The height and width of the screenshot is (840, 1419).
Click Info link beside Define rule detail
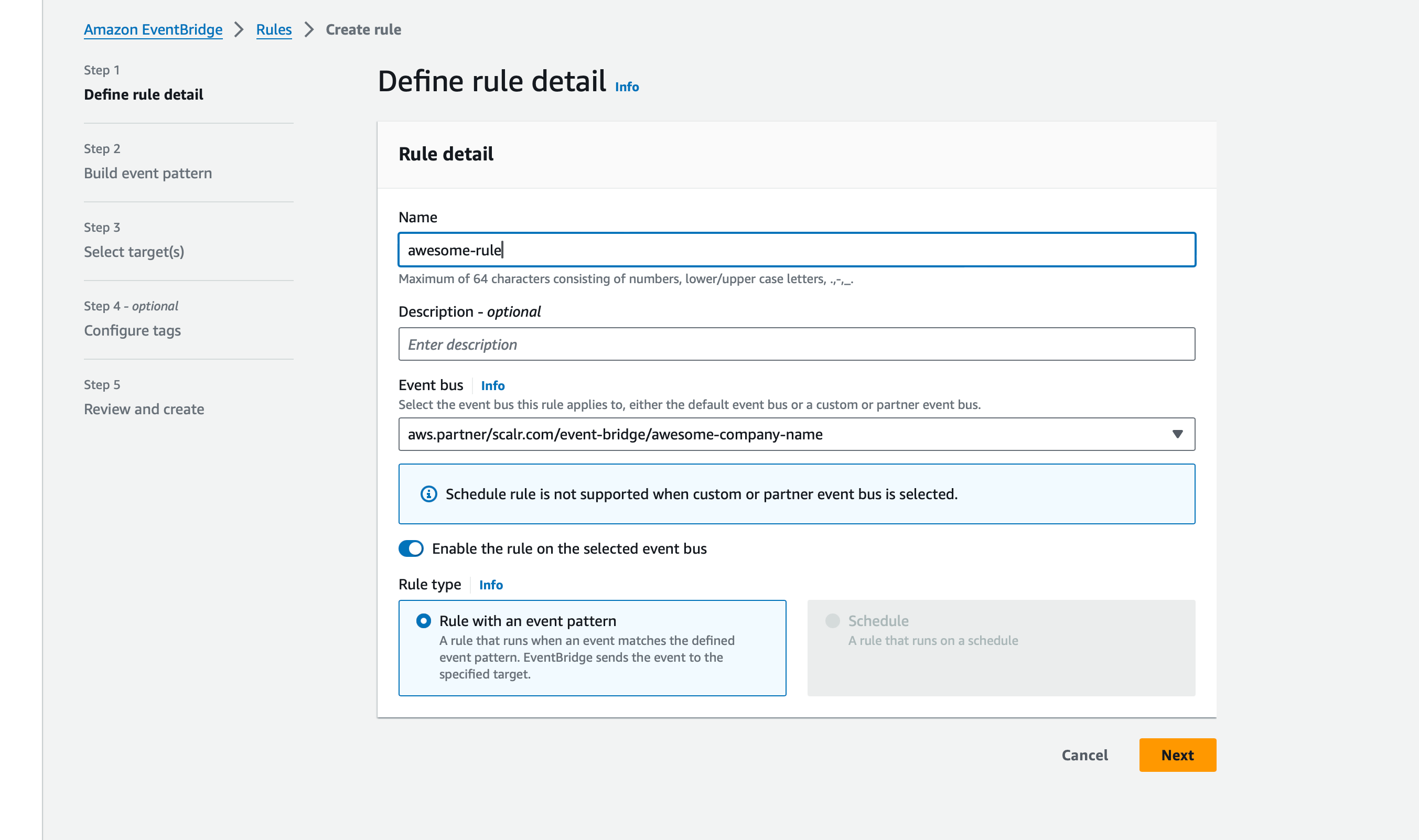627,87
